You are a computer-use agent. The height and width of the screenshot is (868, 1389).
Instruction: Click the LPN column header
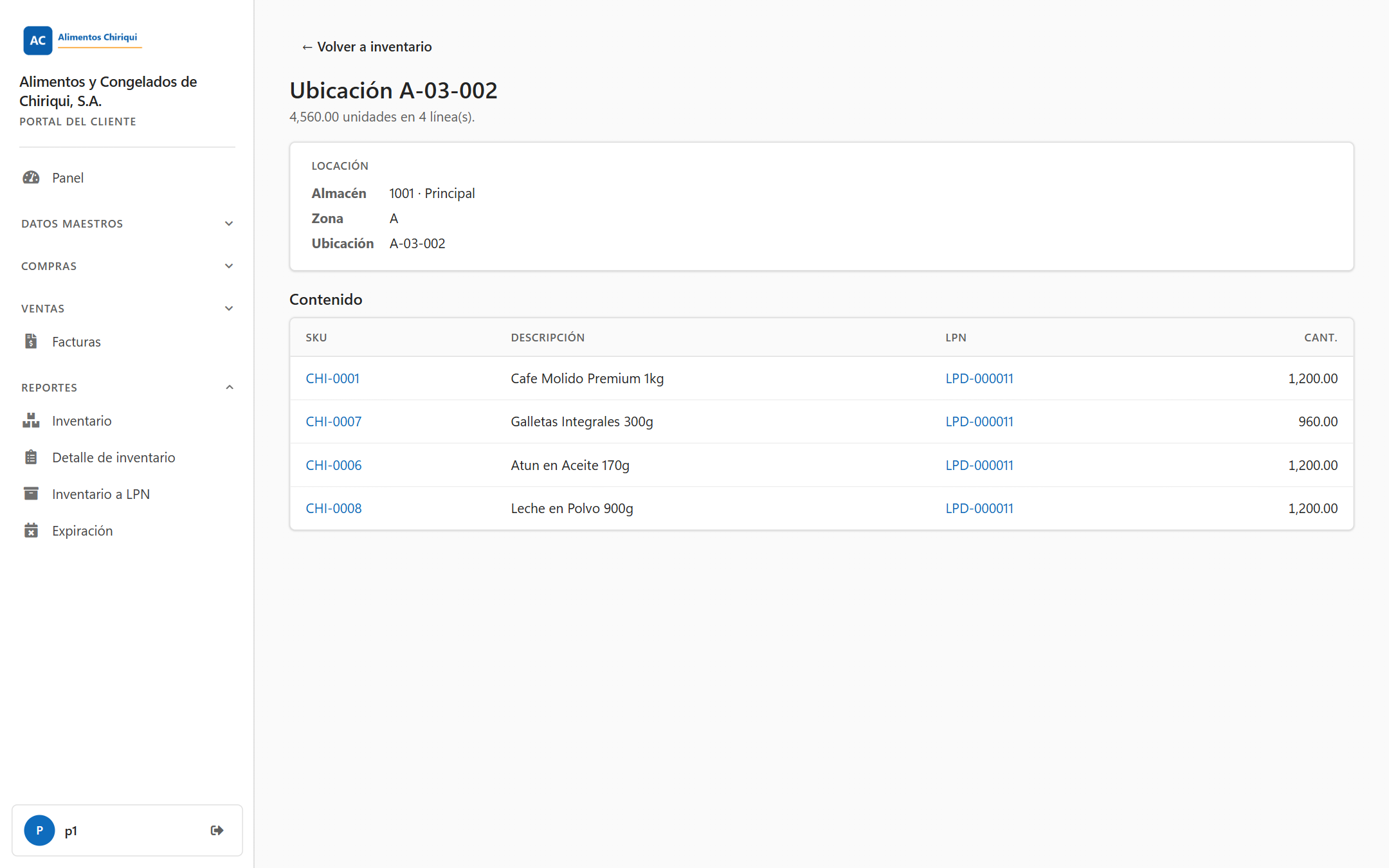click(956, 338)
